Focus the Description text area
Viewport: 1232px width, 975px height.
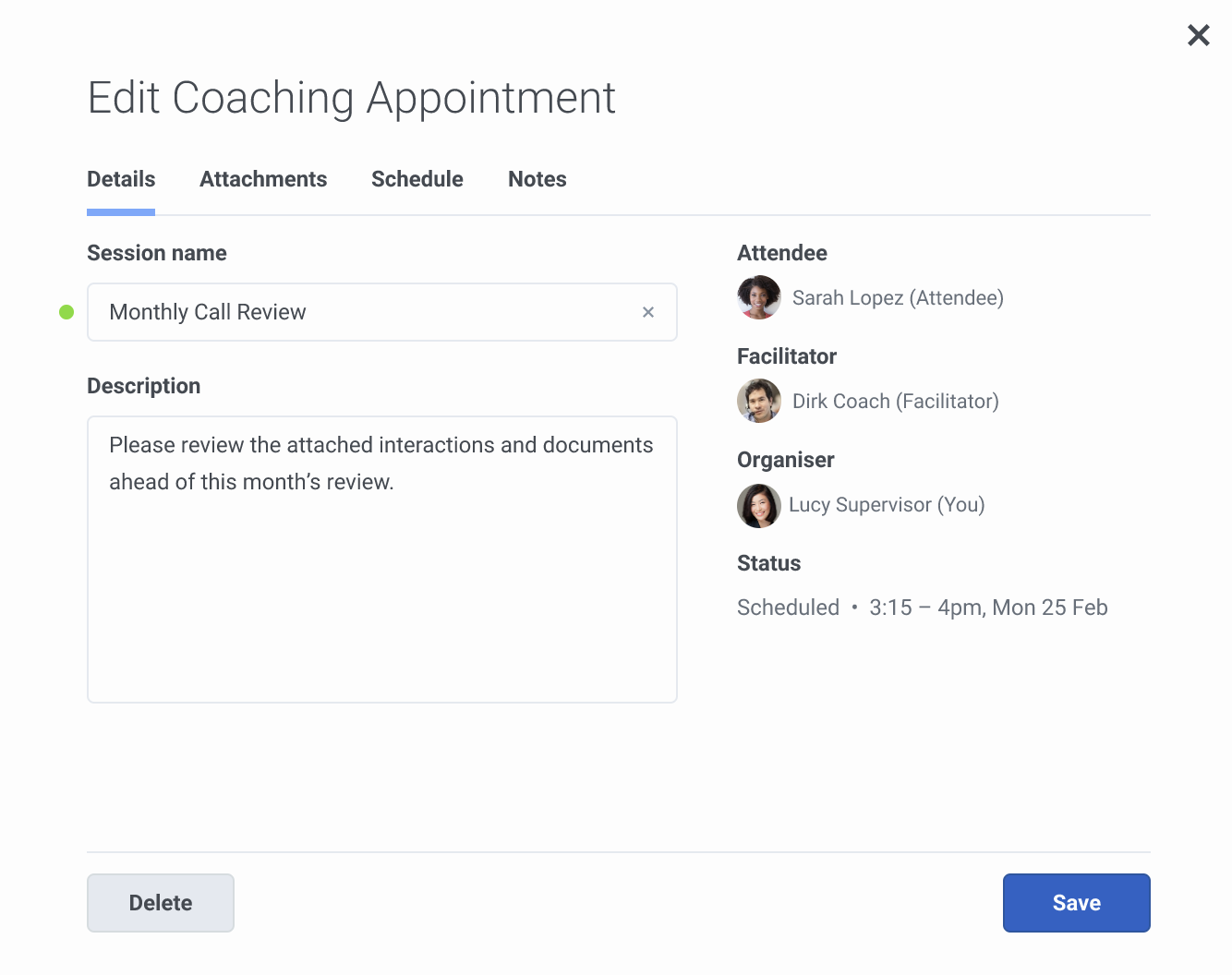(382, 591)
